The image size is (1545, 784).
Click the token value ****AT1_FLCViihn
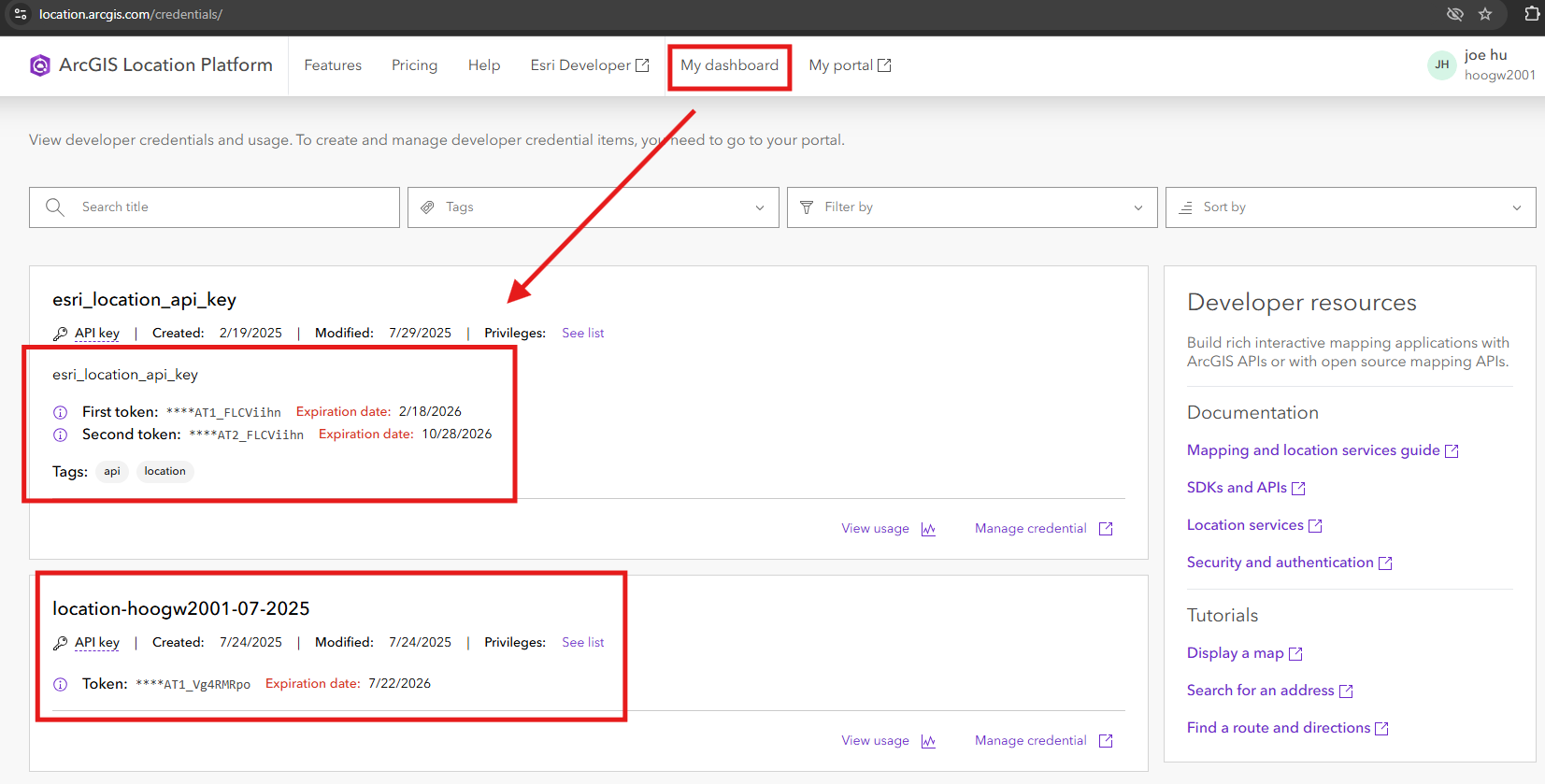click(223, 412)
